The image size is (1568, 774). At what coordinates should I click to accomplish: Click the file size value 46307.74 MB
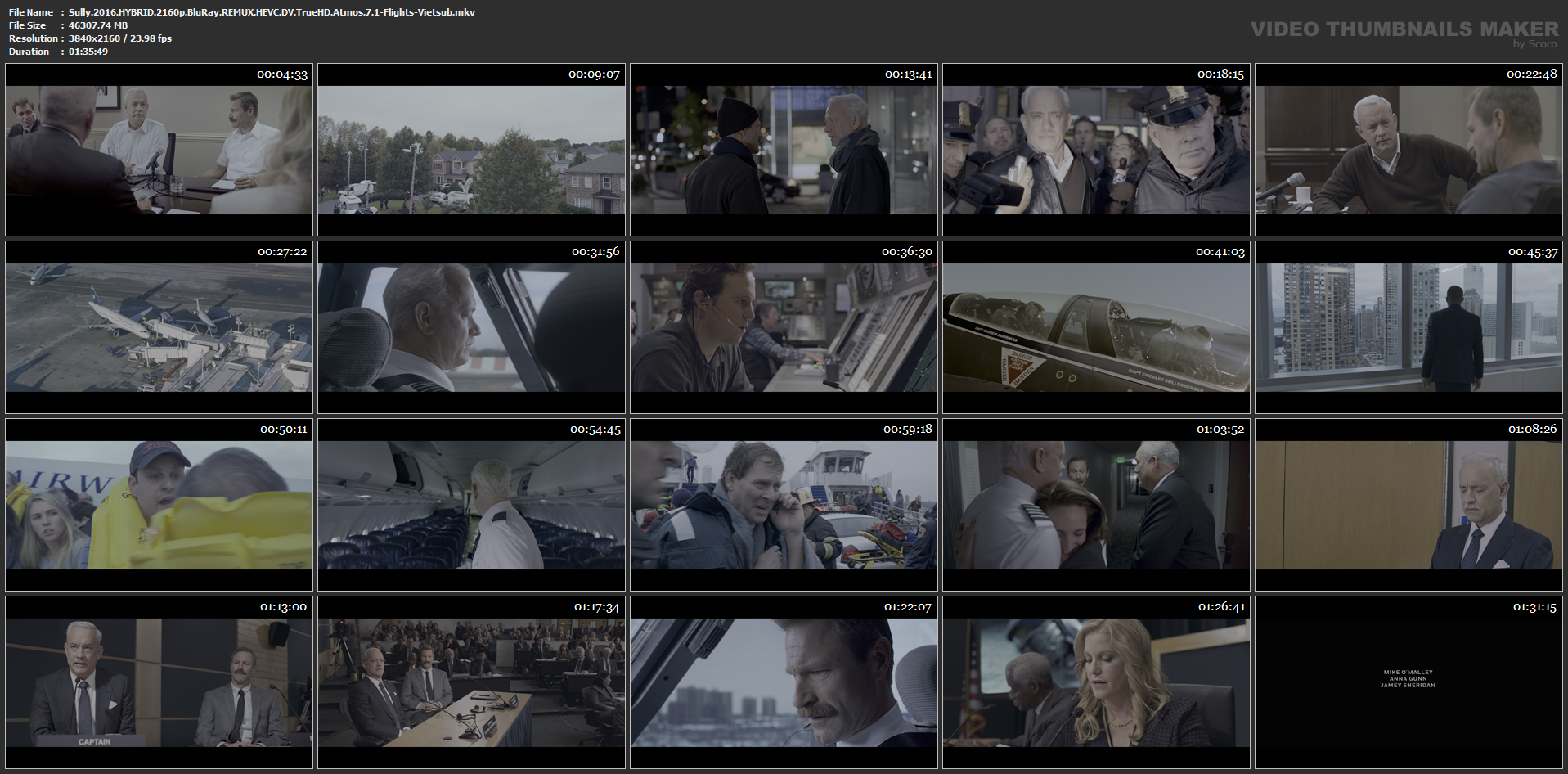pos(98,25)
